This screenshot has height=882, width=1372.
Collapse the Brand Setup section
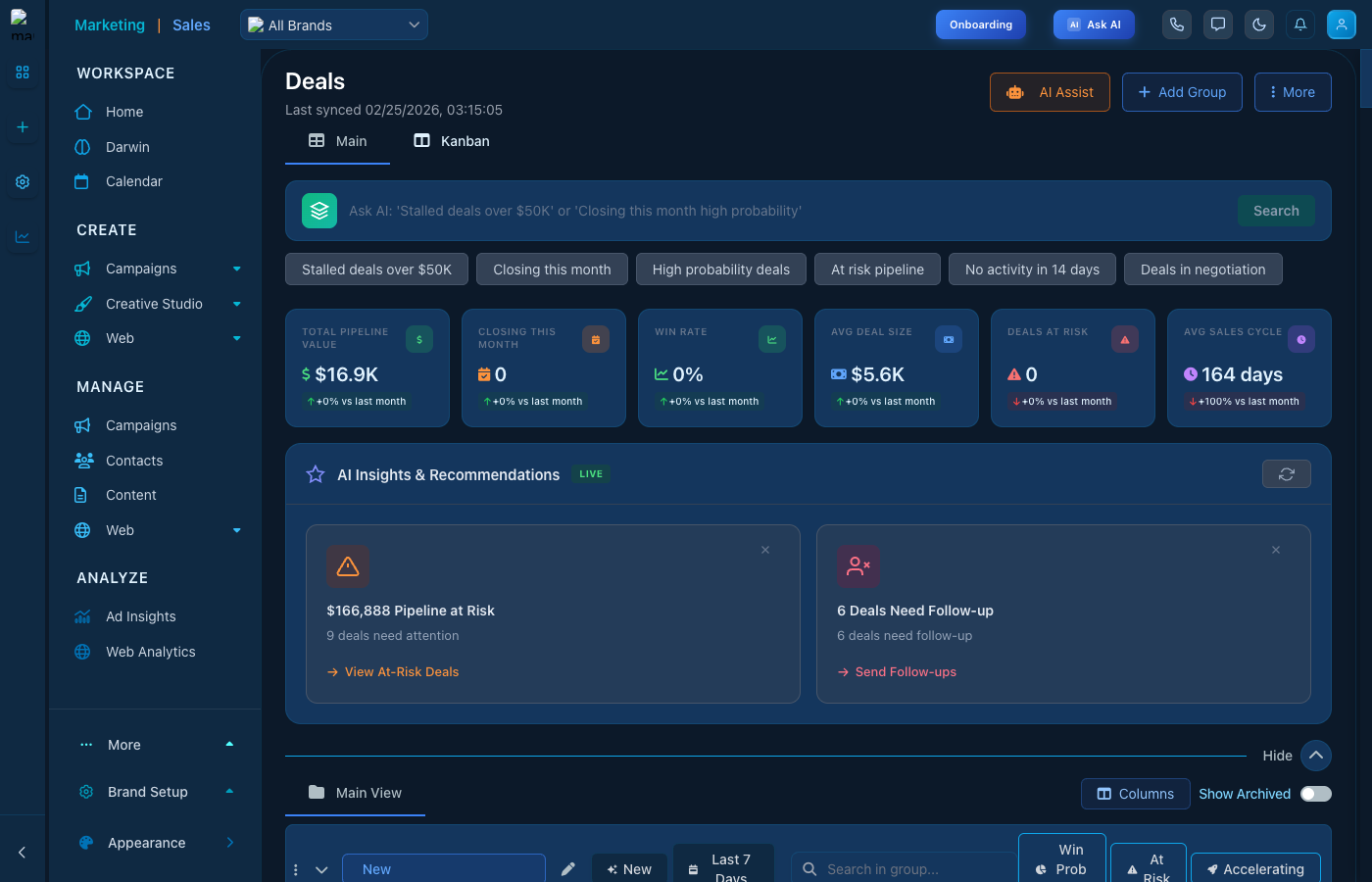coord(229,792)
